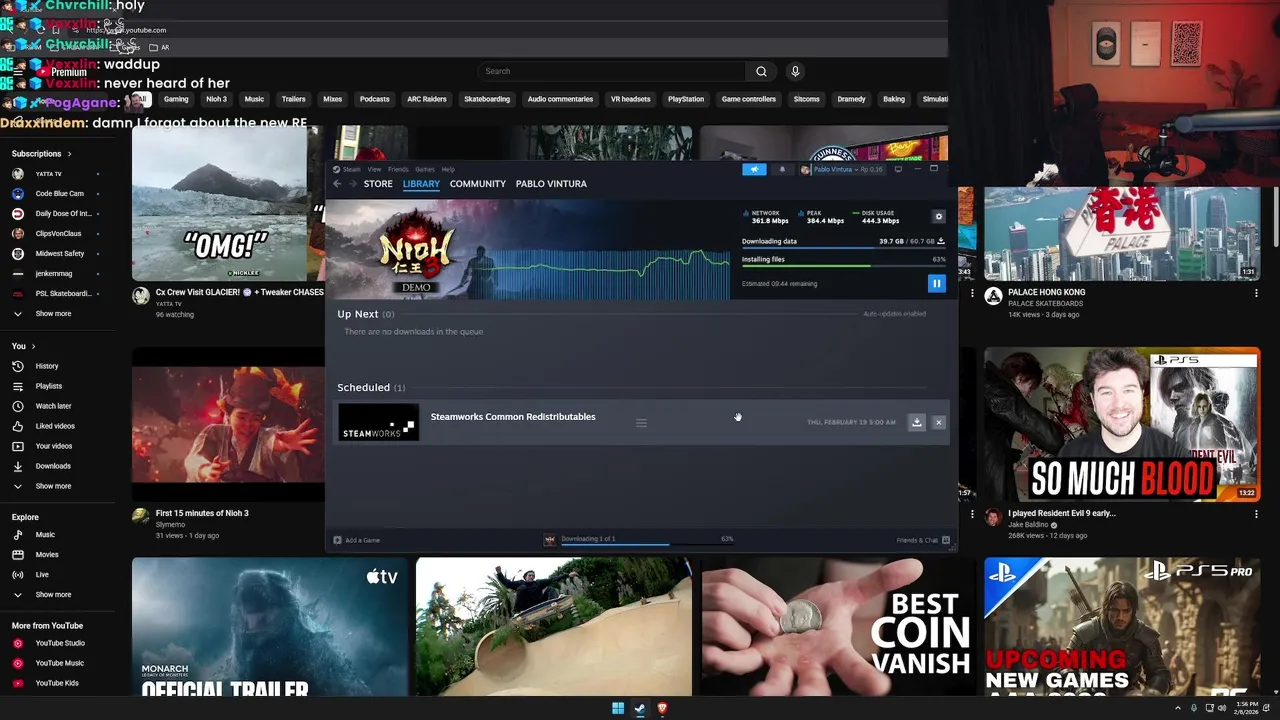Open Explore Music
This screenshot has width=1280, height=720.
(x=45, y=535)
